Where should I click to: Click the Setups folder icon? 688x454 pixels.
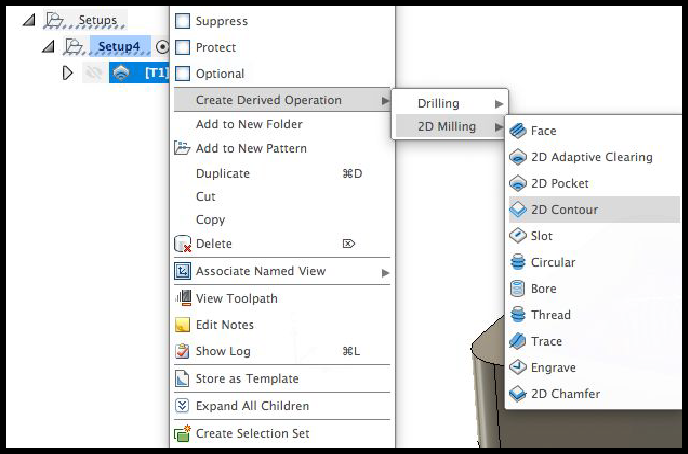pos(55,20)
